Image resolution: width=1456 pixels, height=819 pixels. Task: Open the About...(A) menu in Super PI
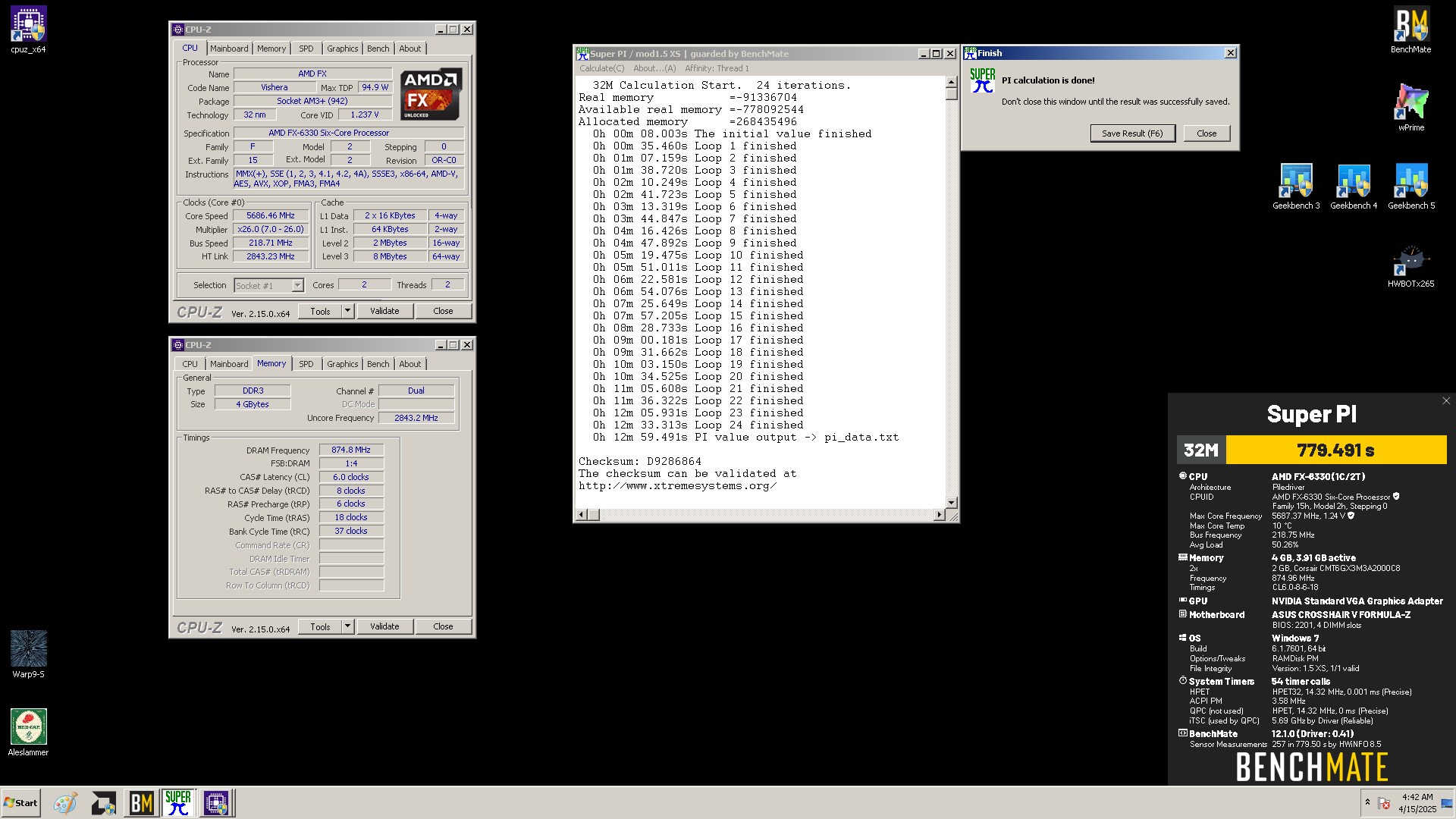coord(654,68)
